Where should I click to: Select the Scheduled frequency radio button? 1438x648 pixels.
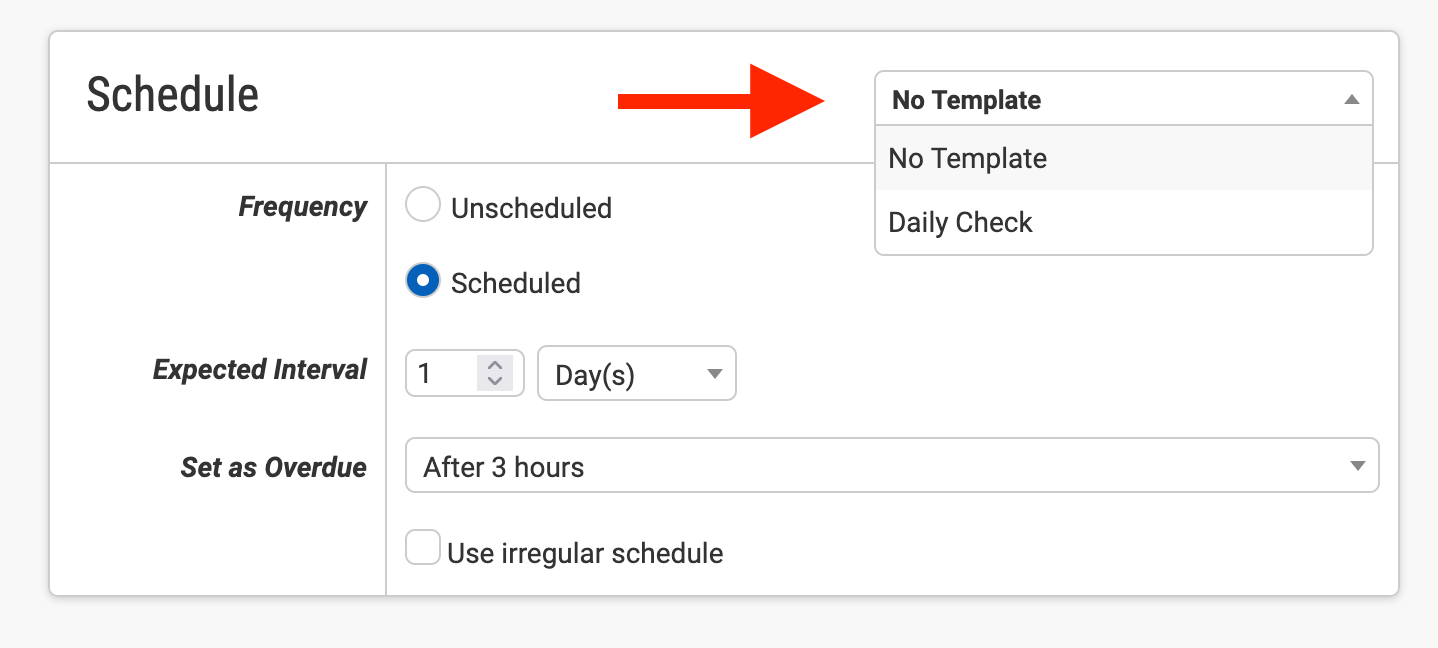pyautogui.click(x=423, y=282)
